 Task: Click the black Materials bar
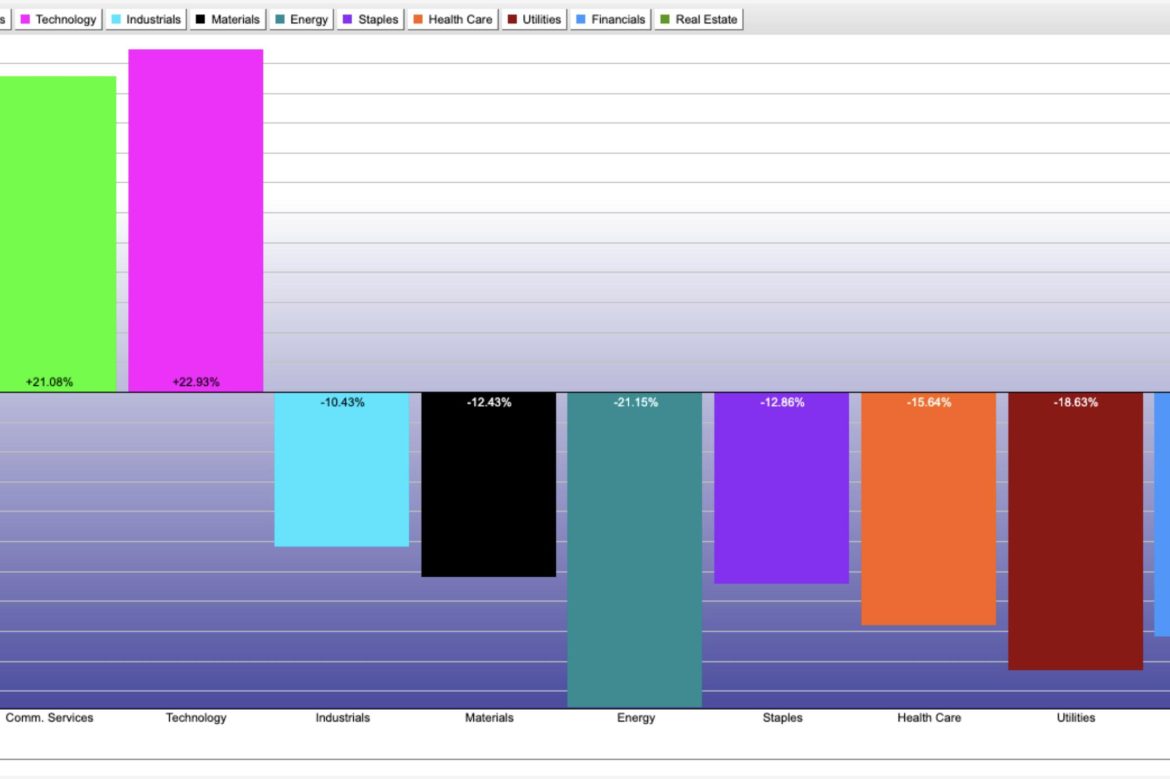tap(489, 484)
